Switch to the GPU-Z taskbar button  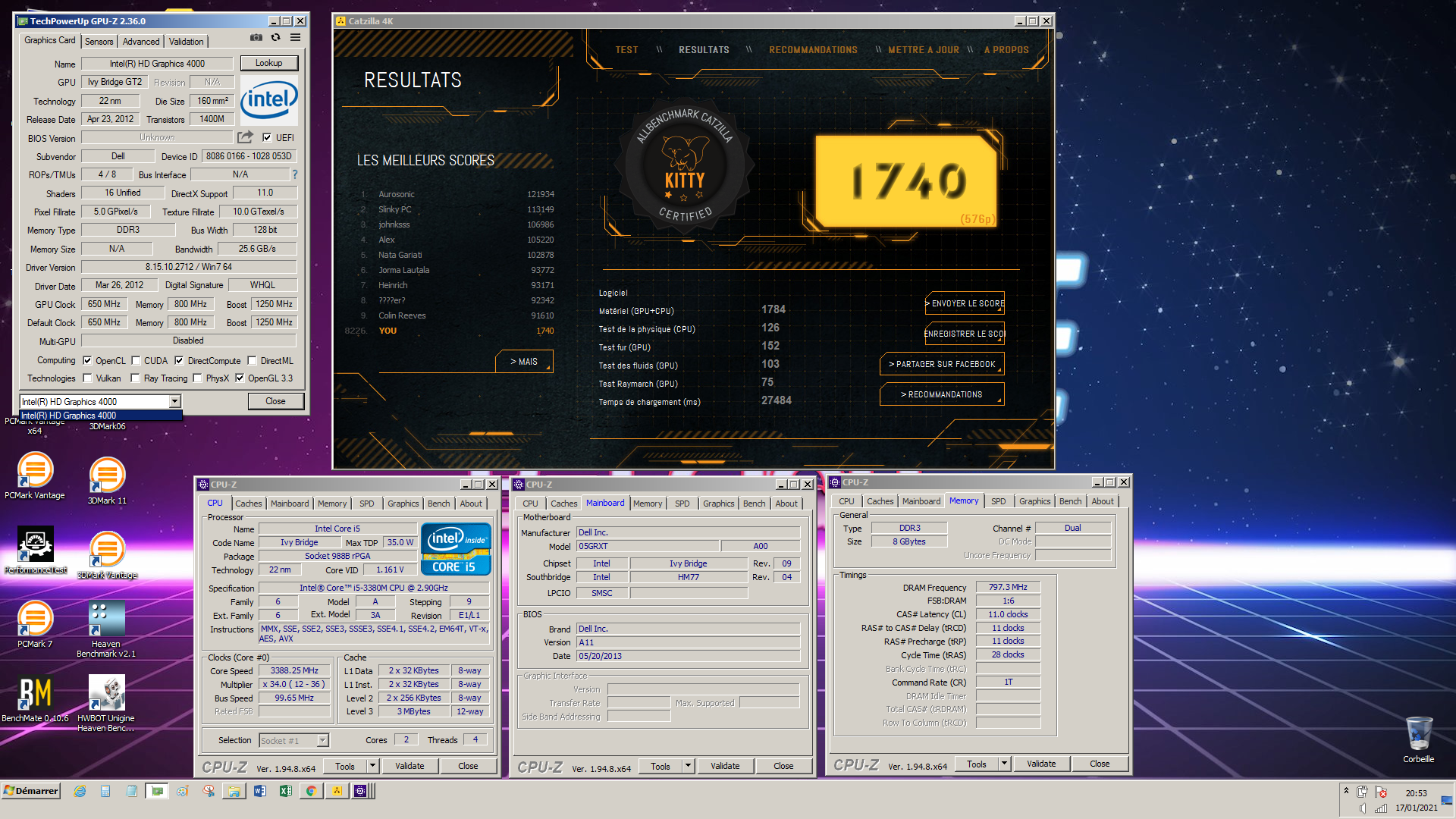pyautogui.click(x=157, y=791)
